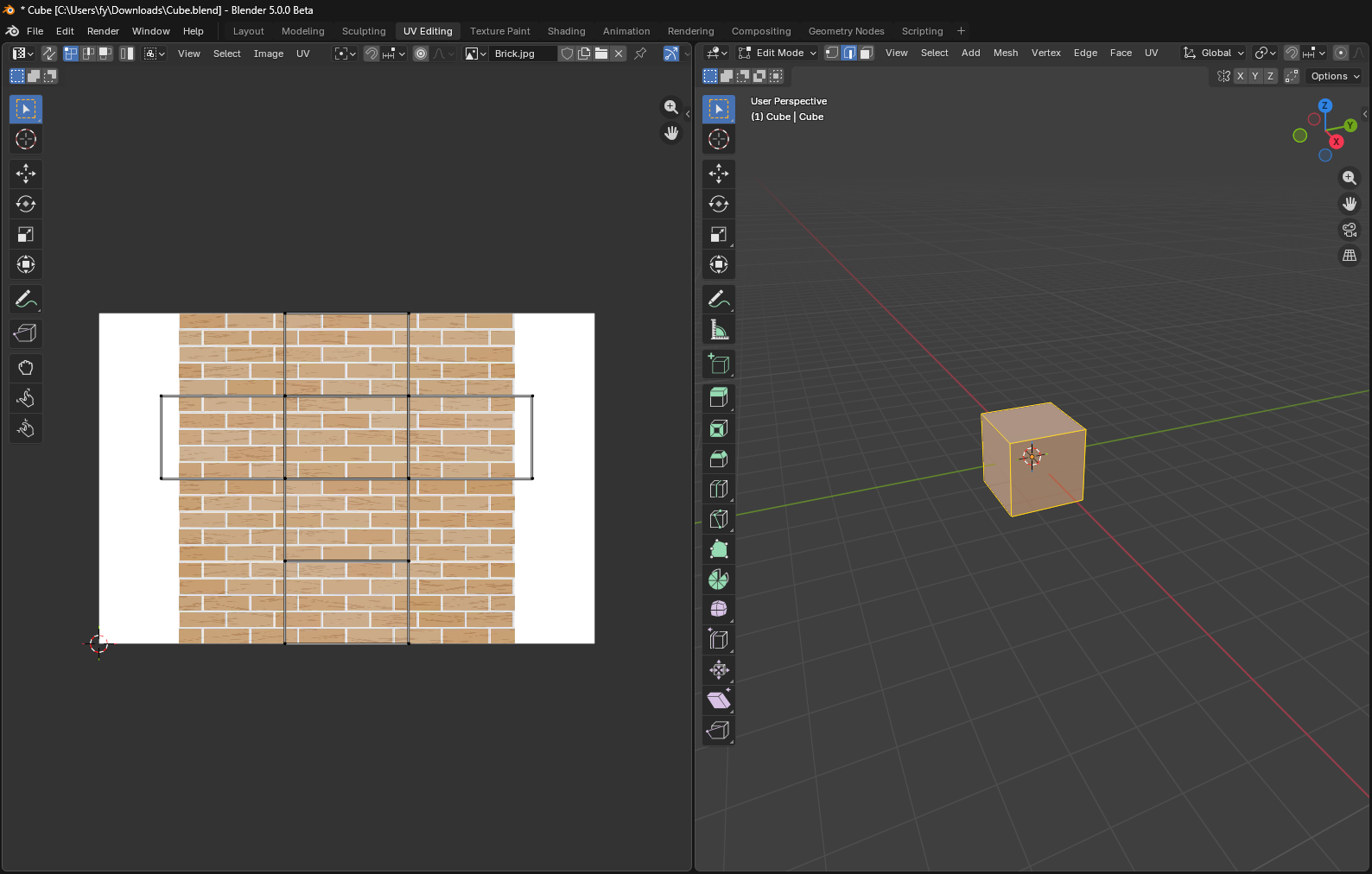The image size is (1372, 874).
Task: Enable face select mode in 3D viewport
Action: [x=866, y=53]
